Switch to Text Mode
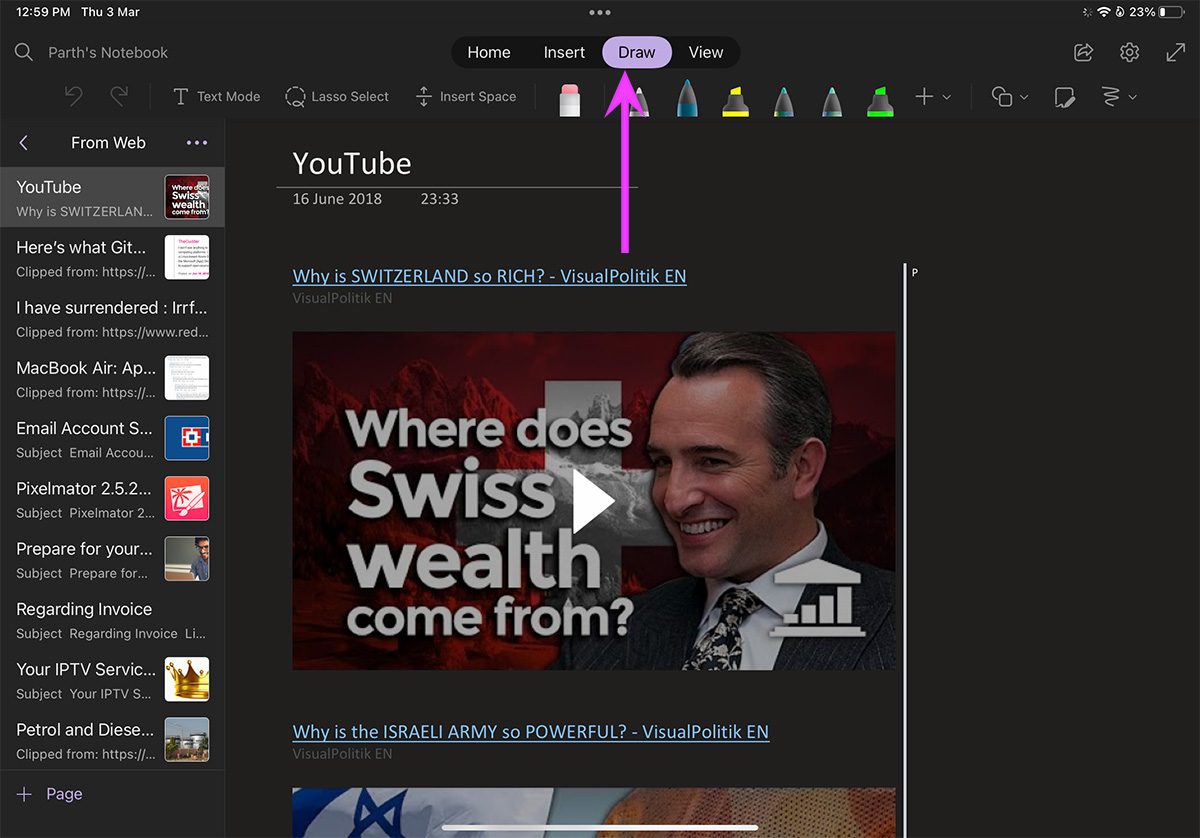 216,96
